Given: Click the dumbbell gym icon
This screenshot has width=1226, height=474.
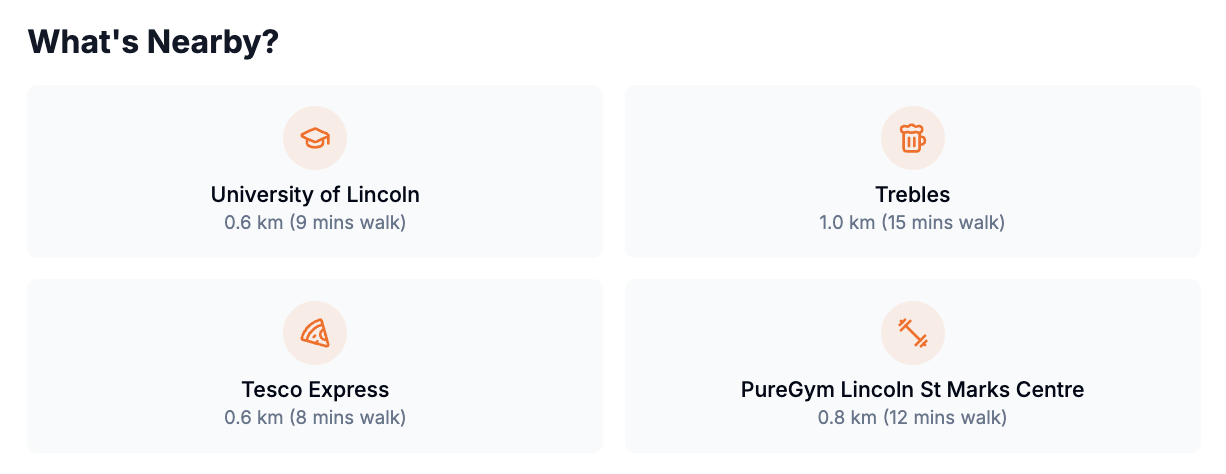Looking at the screenshot, I should [x=913, y=332].
